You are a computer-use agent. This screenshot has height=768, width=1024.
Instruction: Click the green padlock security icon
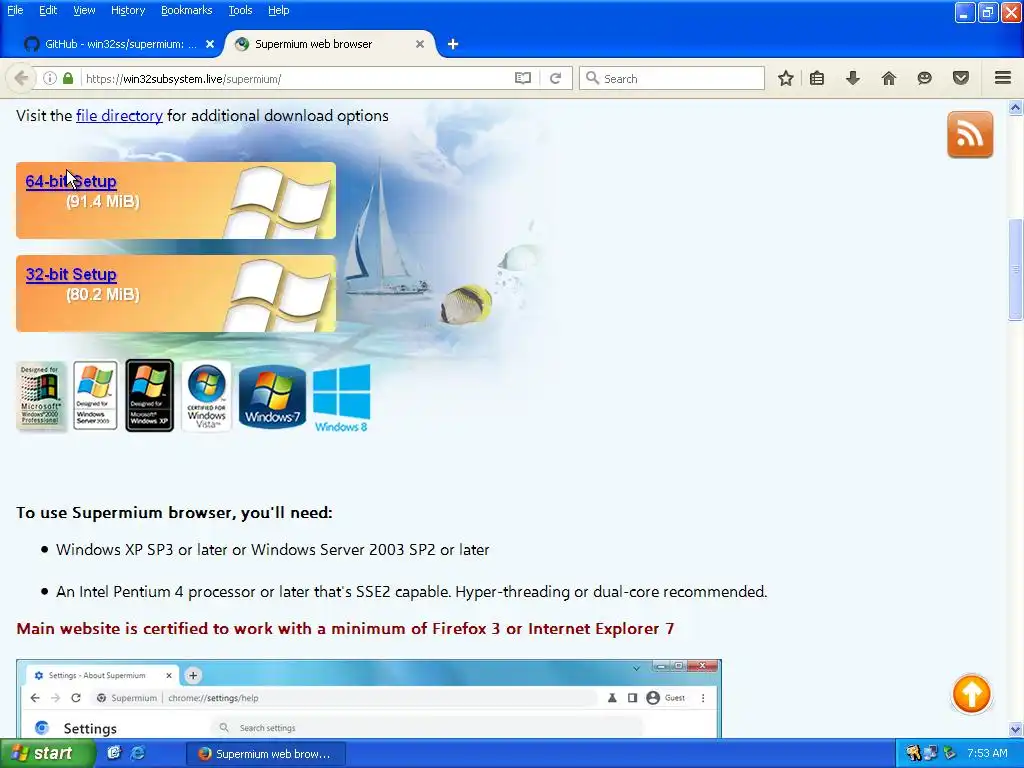[68, 78]
